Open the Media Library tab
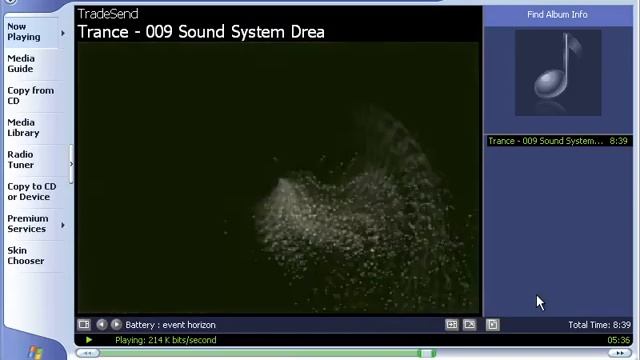Viewport: 640px width, 360px height. [23, 128]
